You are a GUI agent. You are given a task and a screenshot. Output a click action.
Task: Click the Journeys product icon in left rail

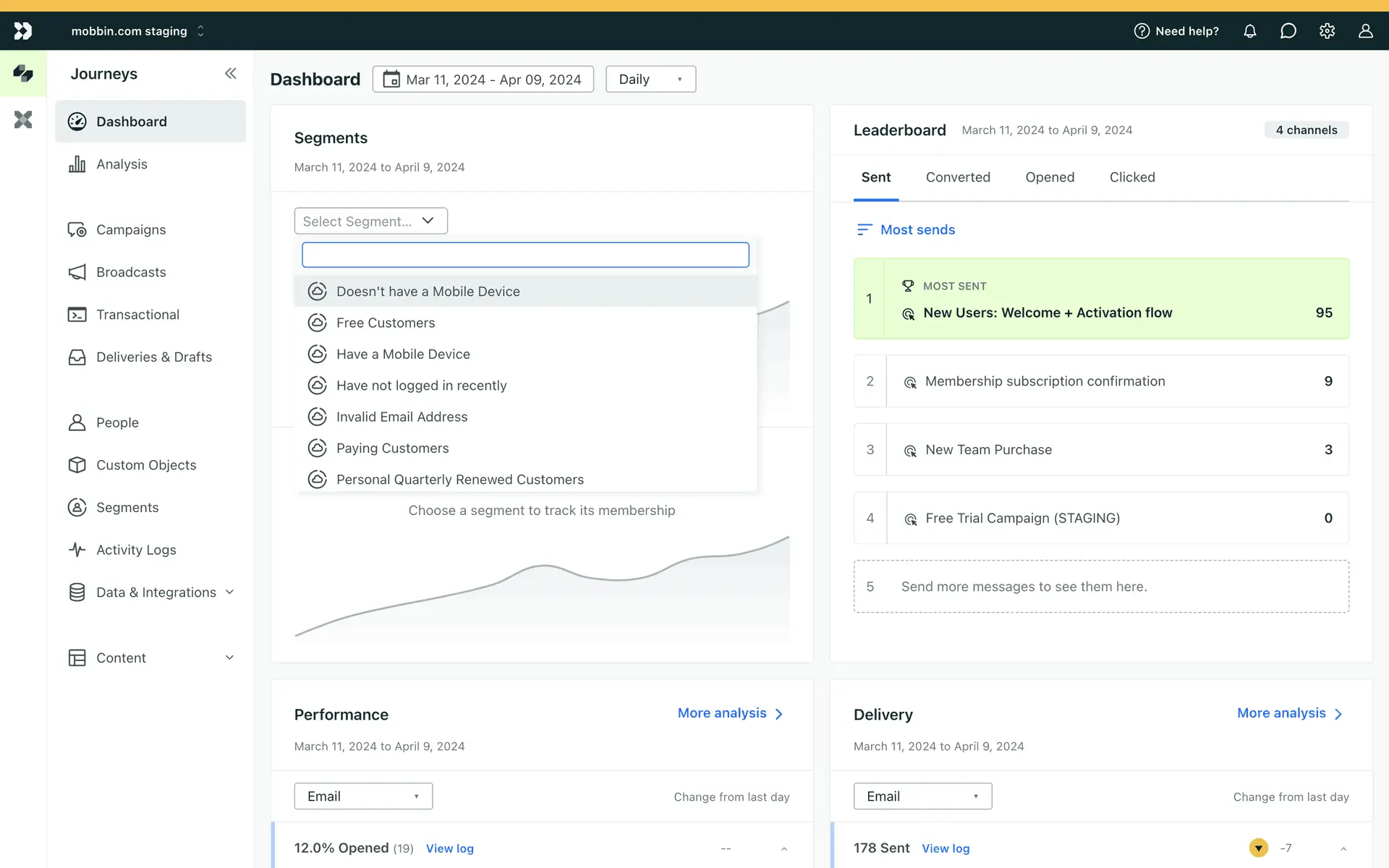click(23, 73)
